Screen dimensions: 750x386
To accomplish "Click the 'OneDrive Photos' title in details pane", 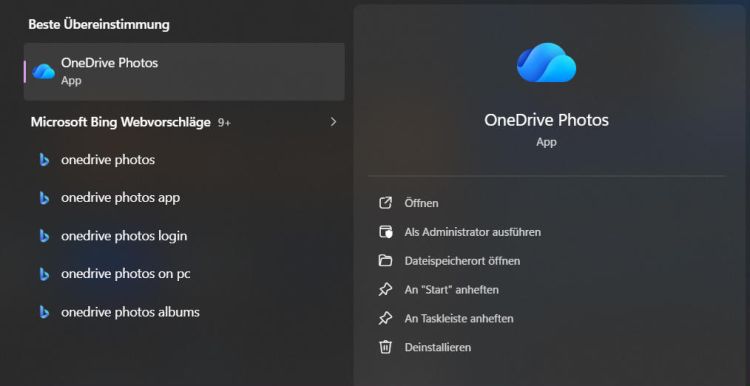I will click(546, 120).
